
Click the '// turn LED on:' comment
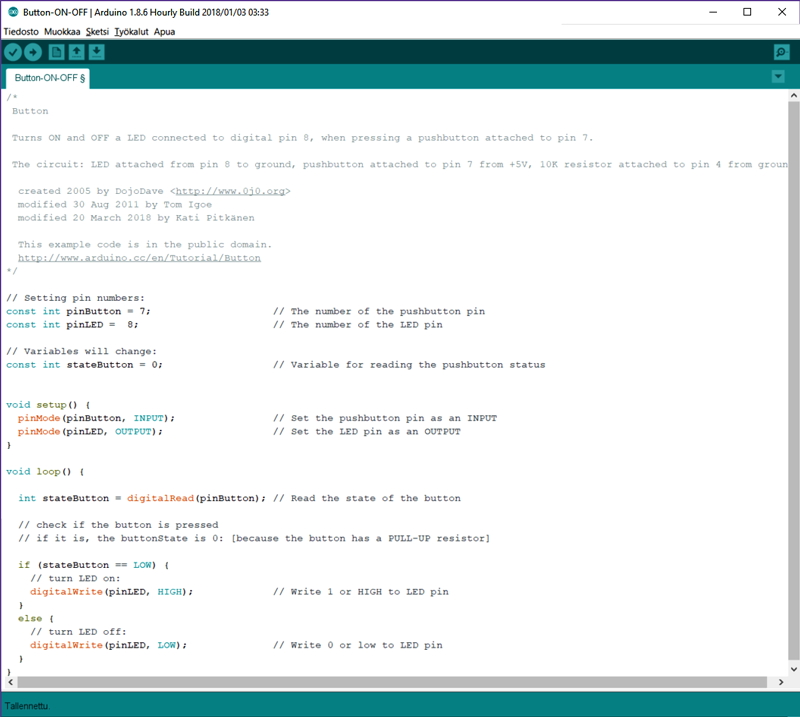coord(75,578)
